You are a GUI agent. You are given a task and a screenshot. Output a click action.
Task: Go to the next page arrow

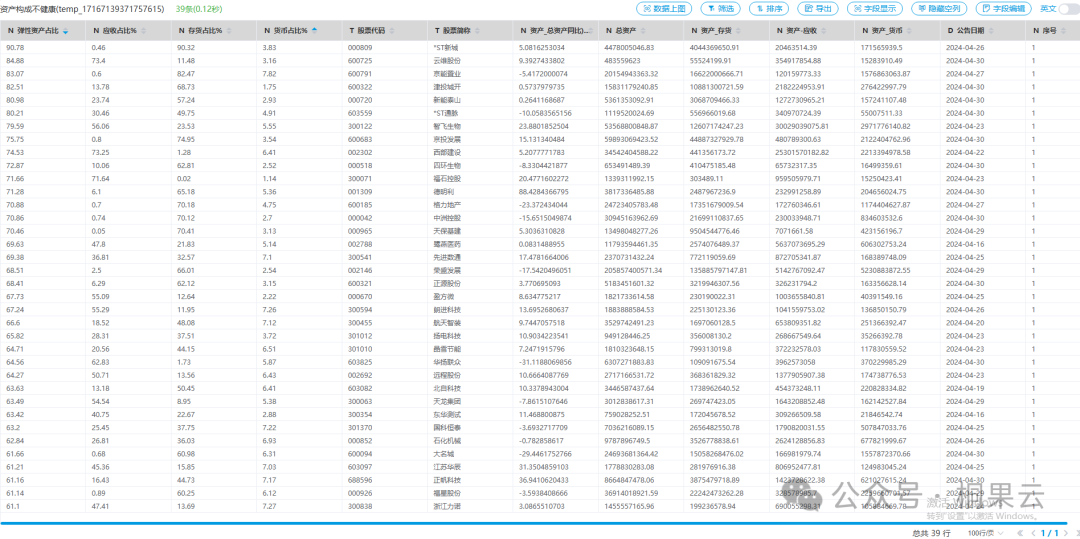click(x=1063, y=533)
